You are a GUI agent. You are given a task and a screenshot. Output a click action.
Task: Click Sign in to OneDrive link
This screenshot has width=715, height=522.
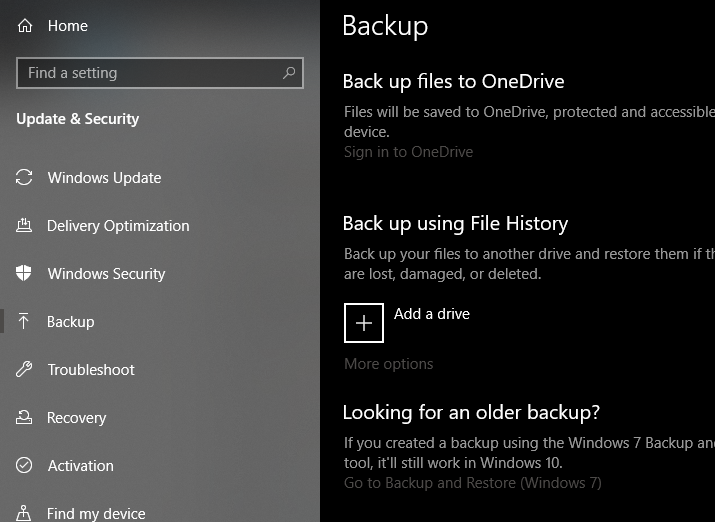tap(408, 152)
